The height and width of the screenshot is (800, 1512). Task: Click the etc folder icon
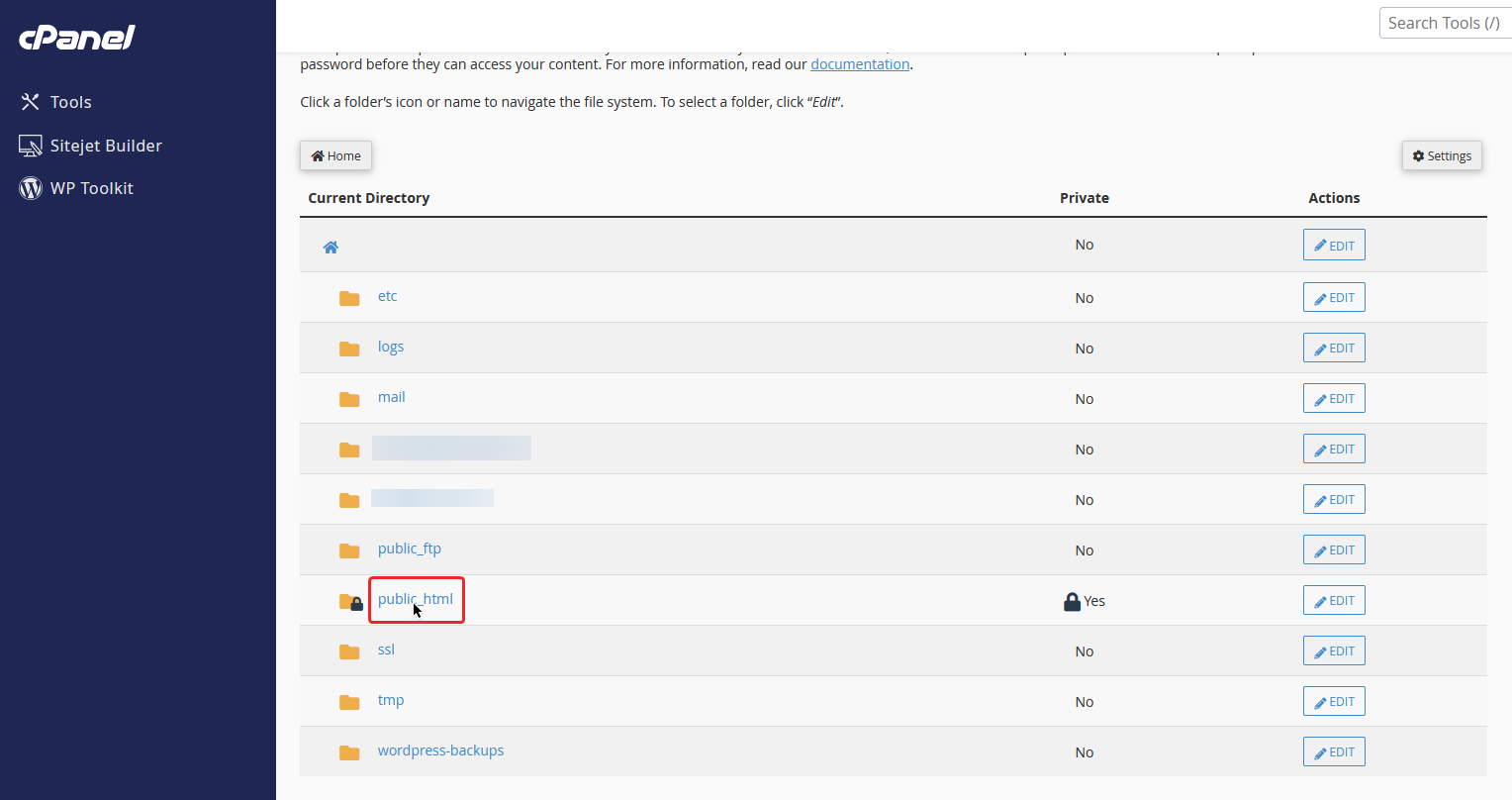click(x=349, y=298)
